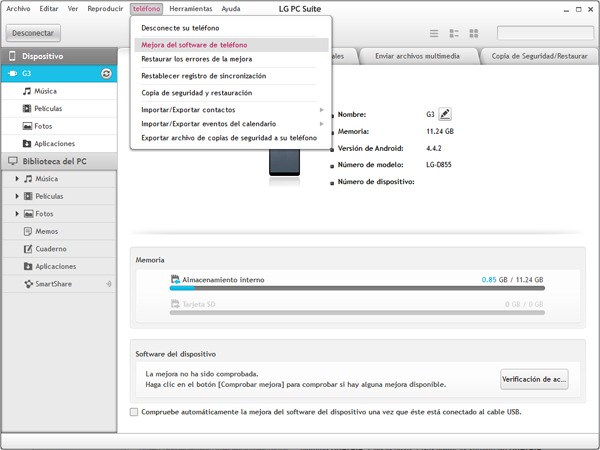Open Memos in Biblioteca del PC
This screenshot has height=450, width=600.
tap(46, 231)
